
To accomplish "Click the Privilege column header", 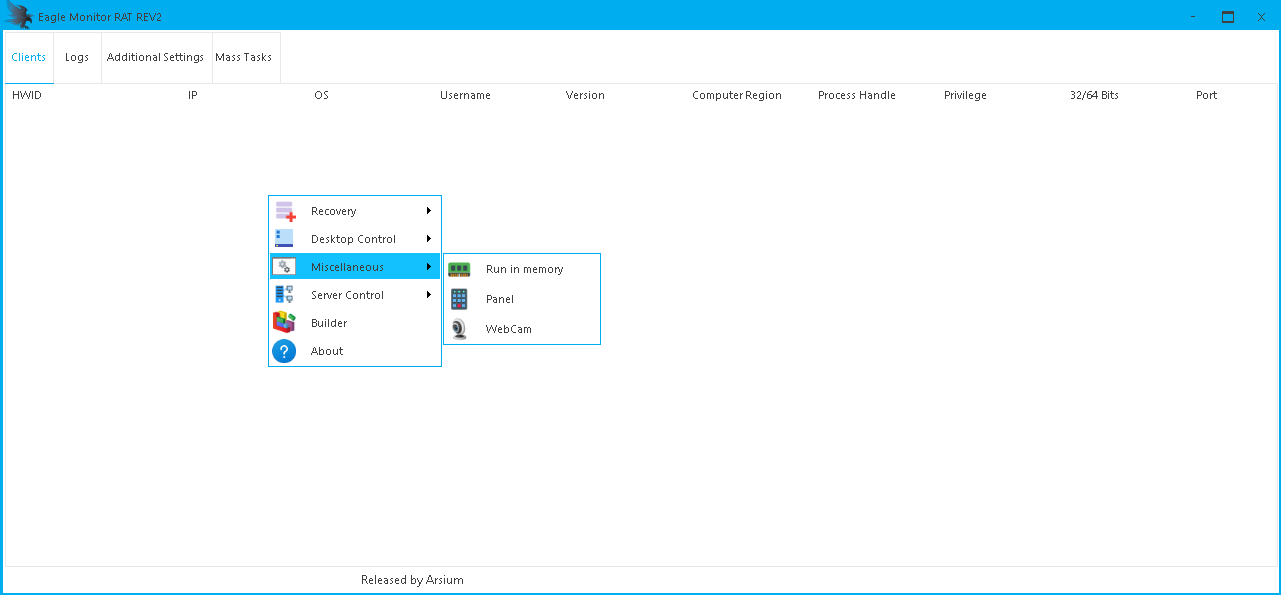I will pyautogui.click(x=965, y=95).
